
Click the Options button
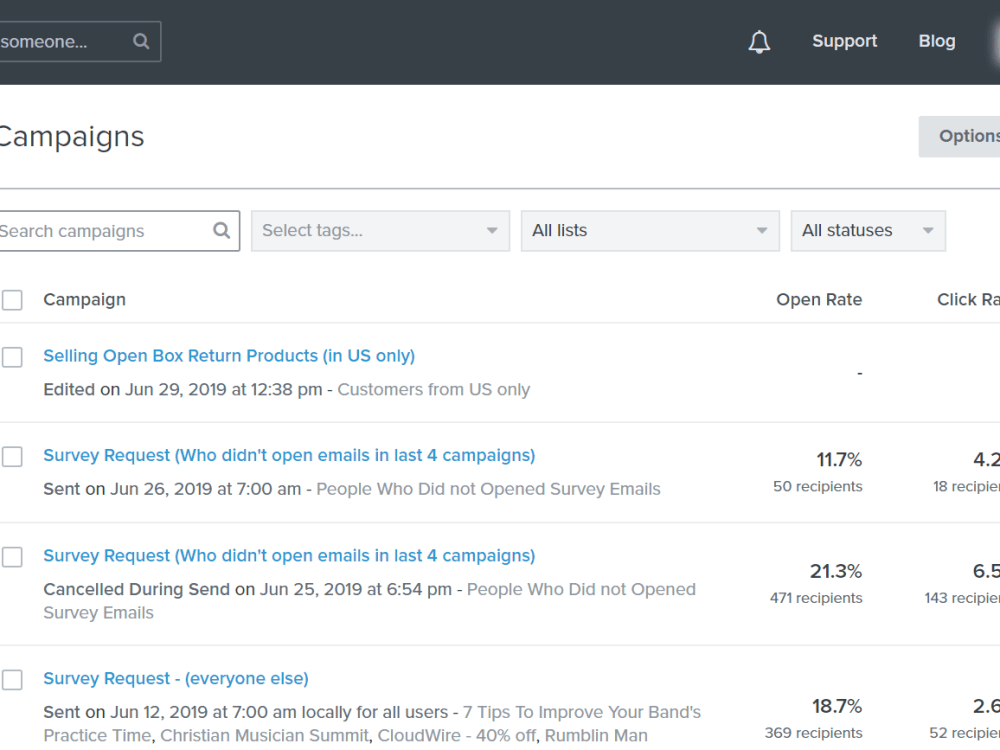click(x=959, y=136)
